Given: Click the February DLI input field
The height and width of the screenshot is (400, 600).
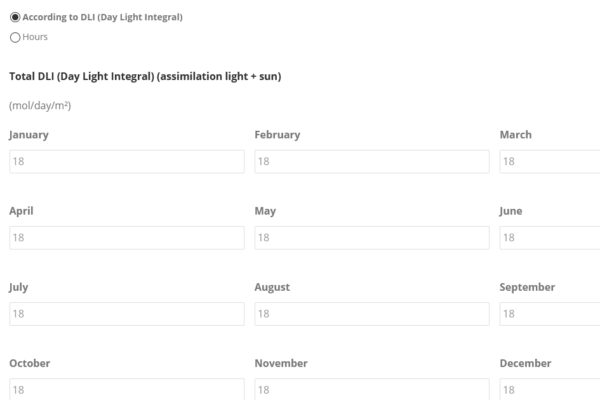Looking at the screenshot, I should 372,162.
